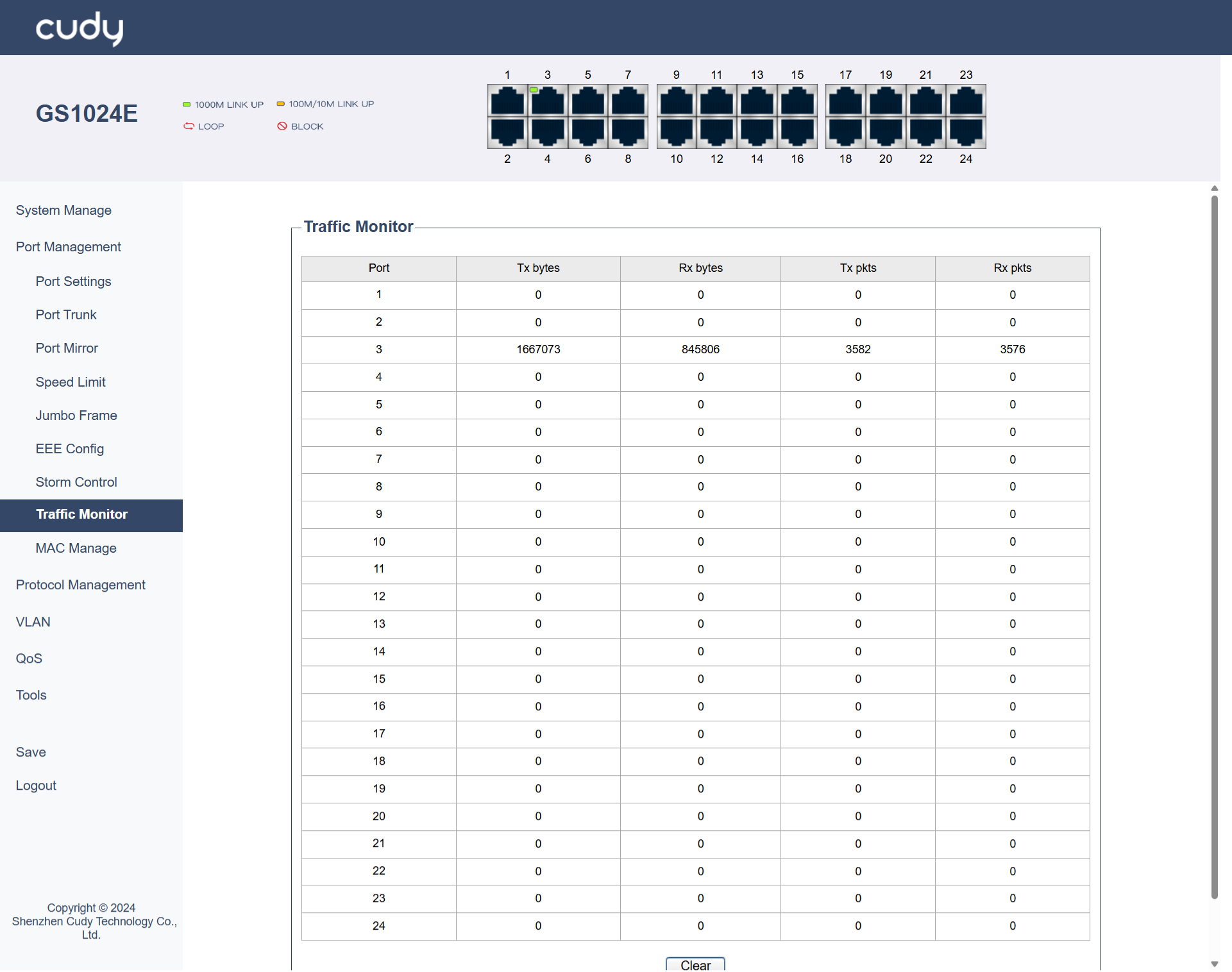Expand the System Manage menu section
The image size is (1232, 972).
63,210
